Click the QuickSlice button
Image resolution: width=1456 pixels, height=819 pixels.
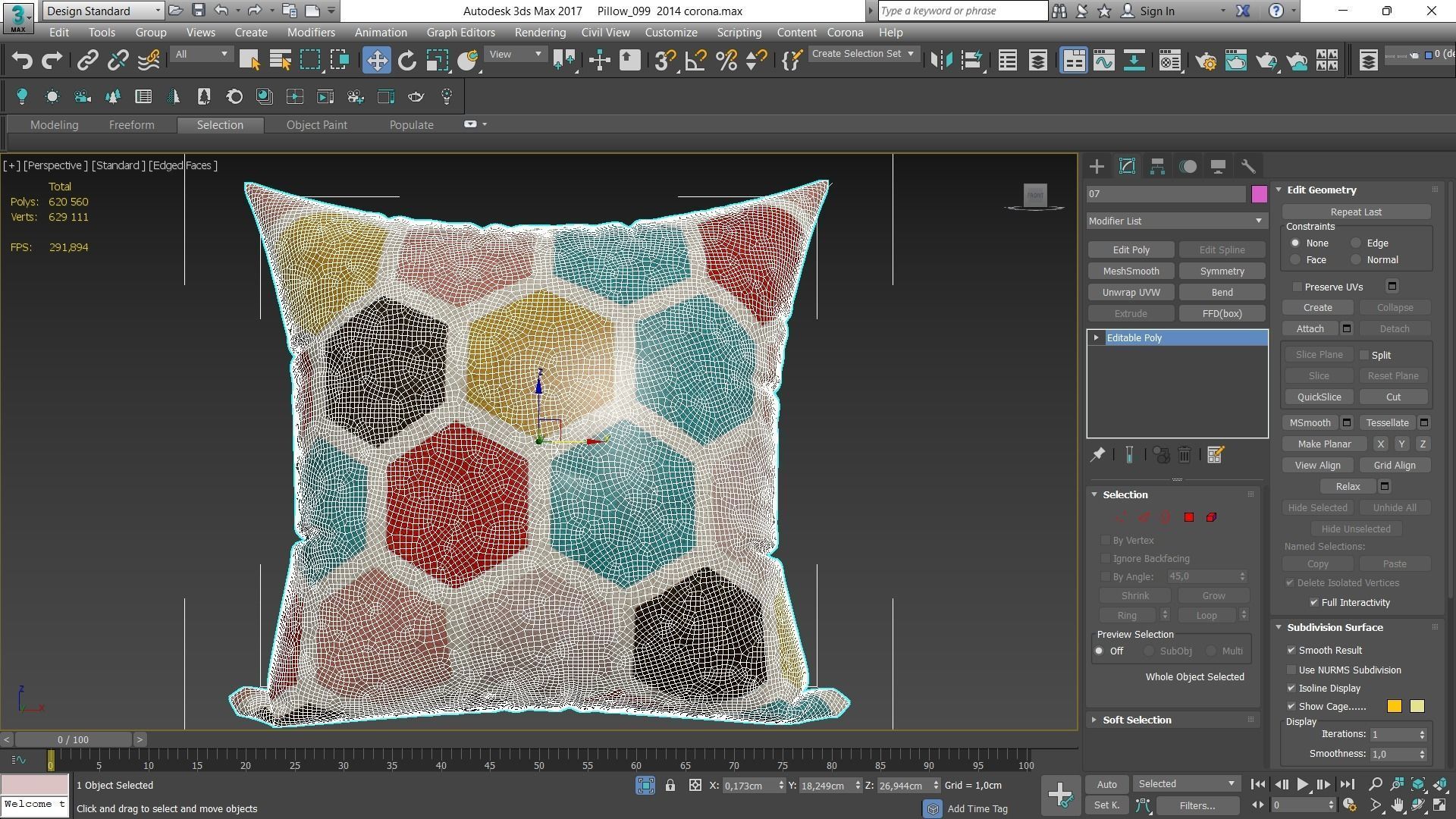(x=1319, y=397)
